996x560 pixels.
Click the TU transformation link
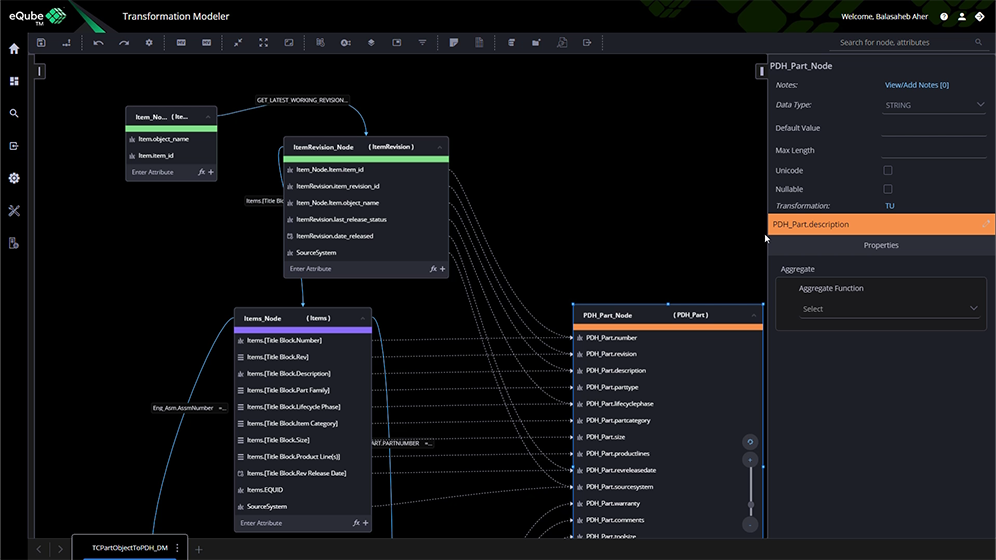coord(890,206)
